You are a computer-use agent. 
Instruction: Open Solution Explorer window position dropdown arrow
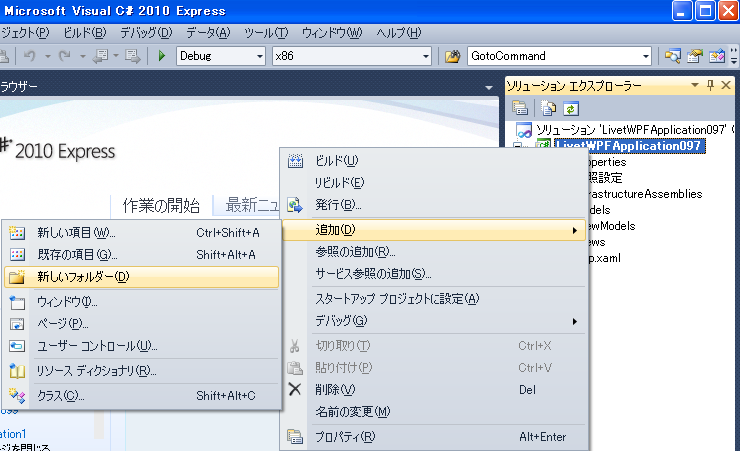click(x=695, y=85)
